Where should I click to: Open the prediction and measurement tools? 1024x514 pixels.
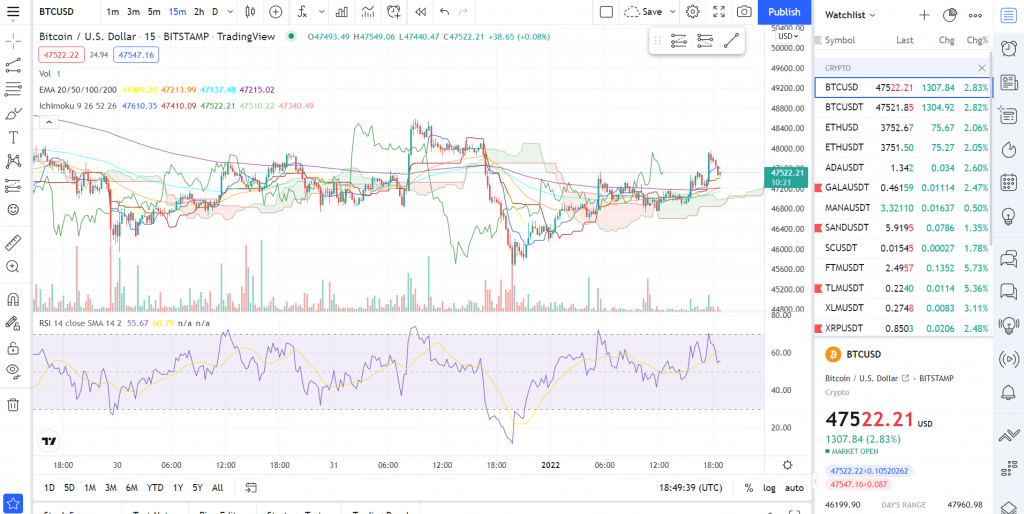(x=13, y=185)
